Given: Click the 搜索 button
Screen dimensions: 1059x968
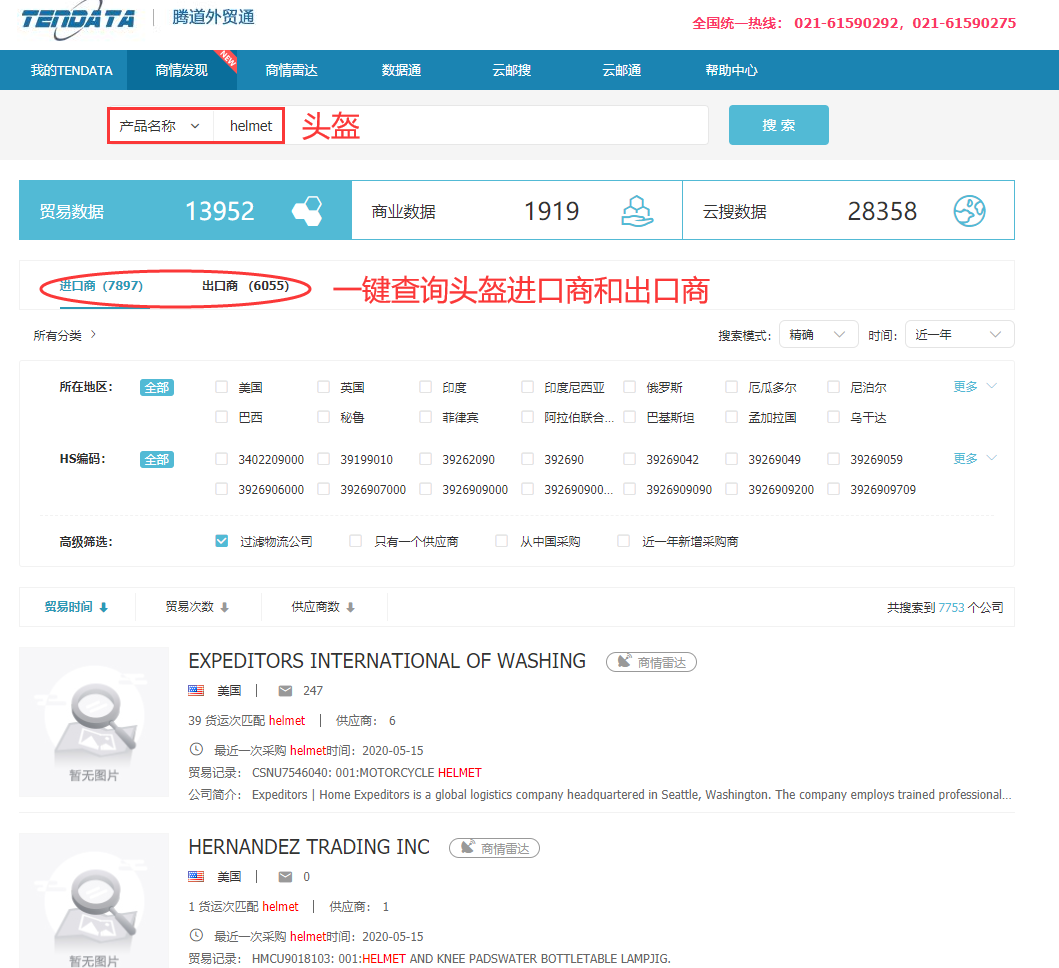Looking at the screenshot, I should [778, 125].
